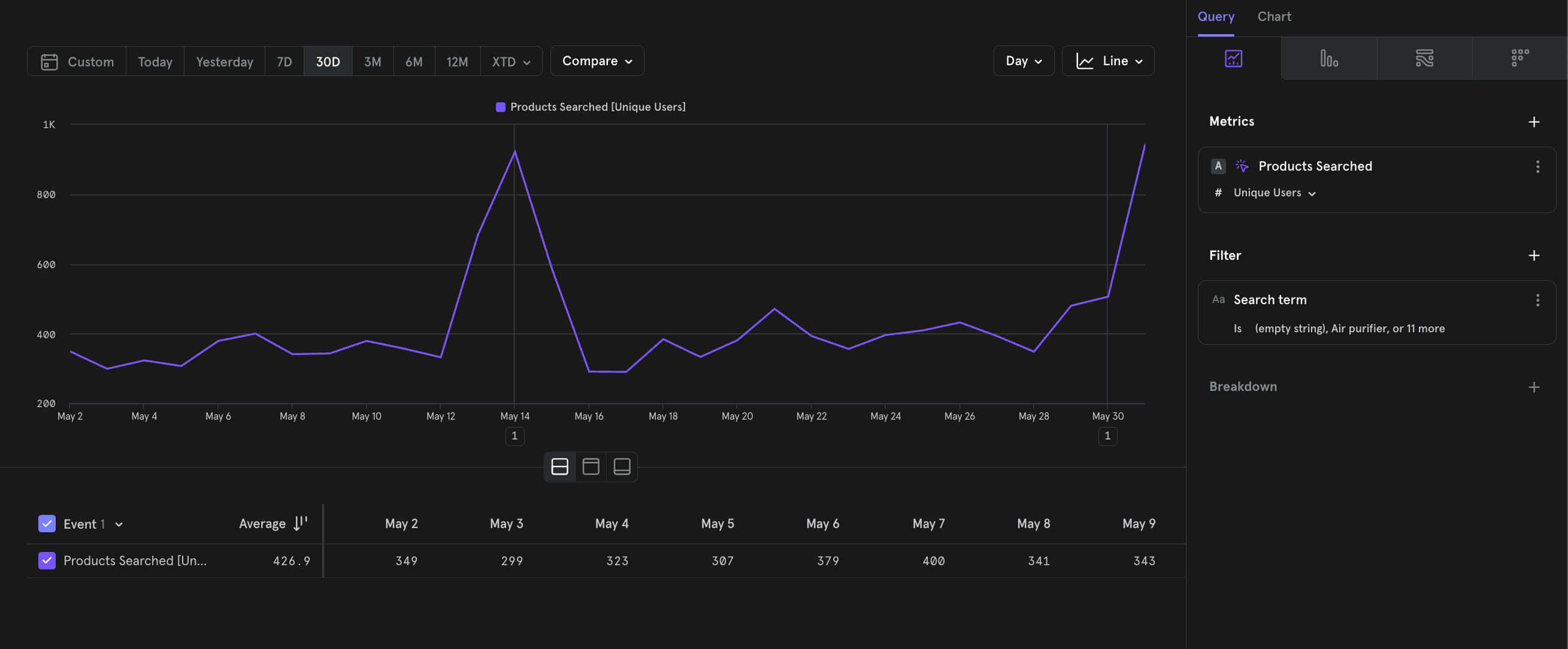Select the Flows report icon
This screenshot has width=1568, height=649.
point(1424,59)
